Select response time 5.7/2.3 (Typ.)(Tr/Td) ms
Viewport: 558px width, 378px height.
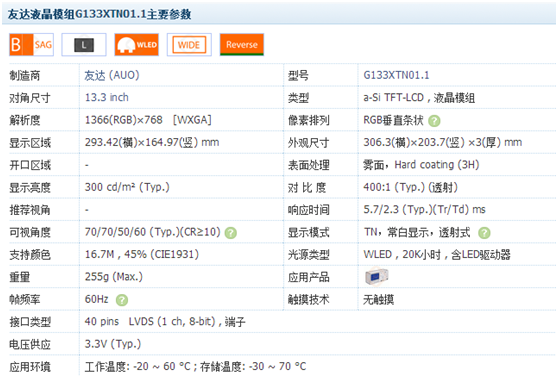[424, 209]
